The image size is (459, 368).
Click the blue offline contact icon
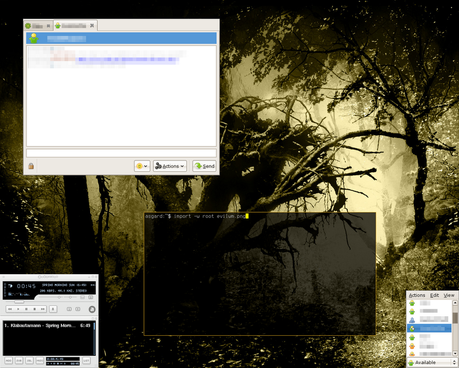coord(412,320)
